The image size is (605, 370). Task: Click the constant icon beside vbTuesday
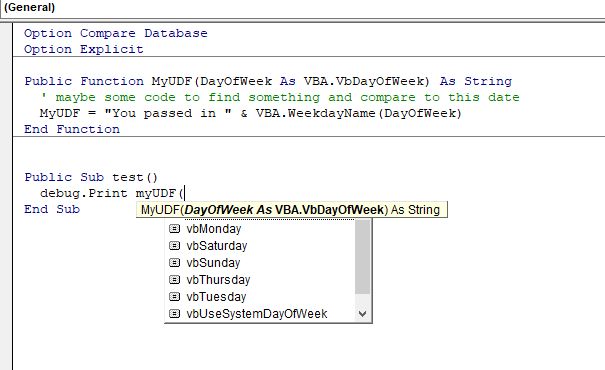coord(174,297)
